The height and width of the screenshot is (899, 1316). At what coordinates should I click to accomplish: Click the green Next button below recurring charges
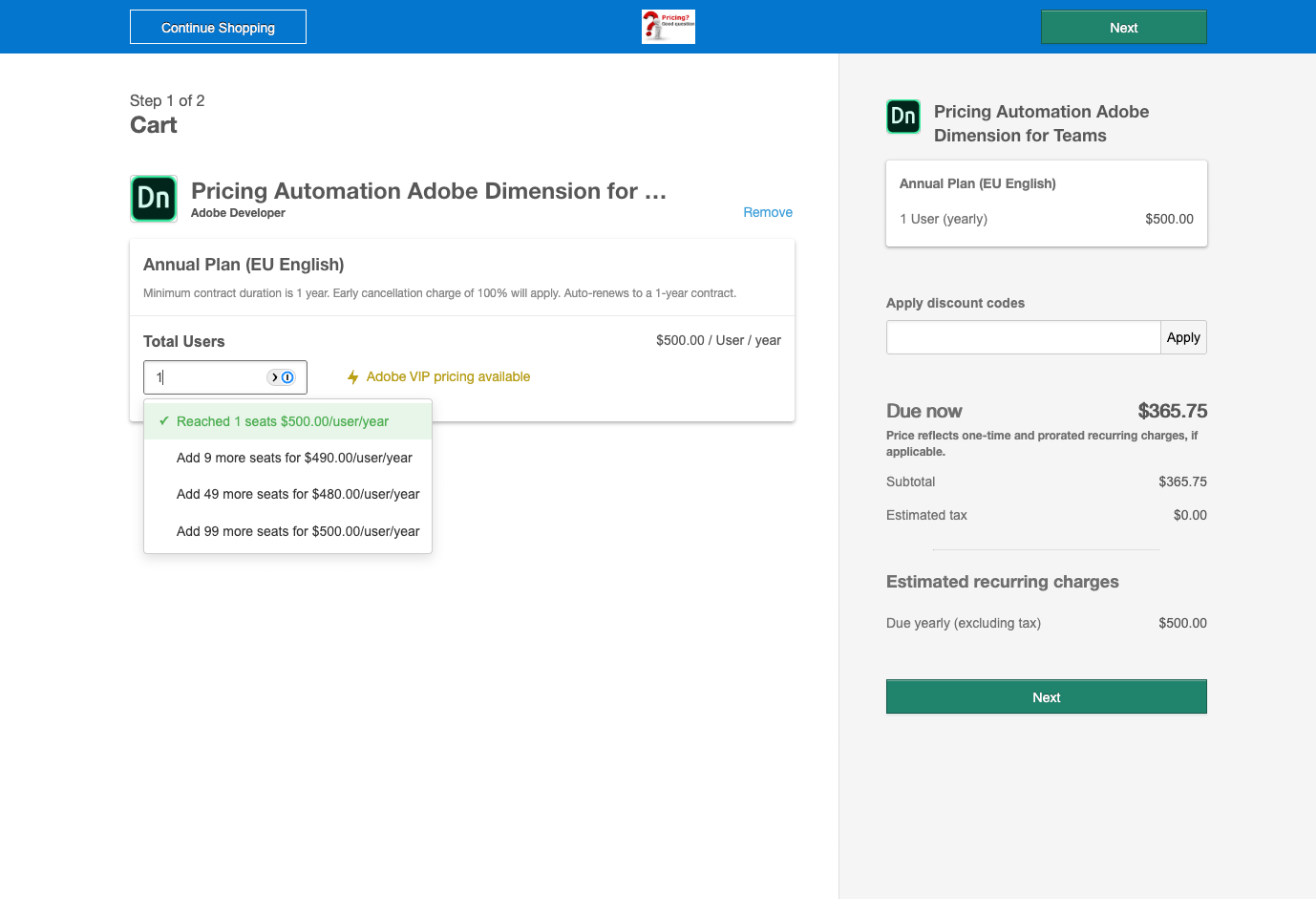1046,696
